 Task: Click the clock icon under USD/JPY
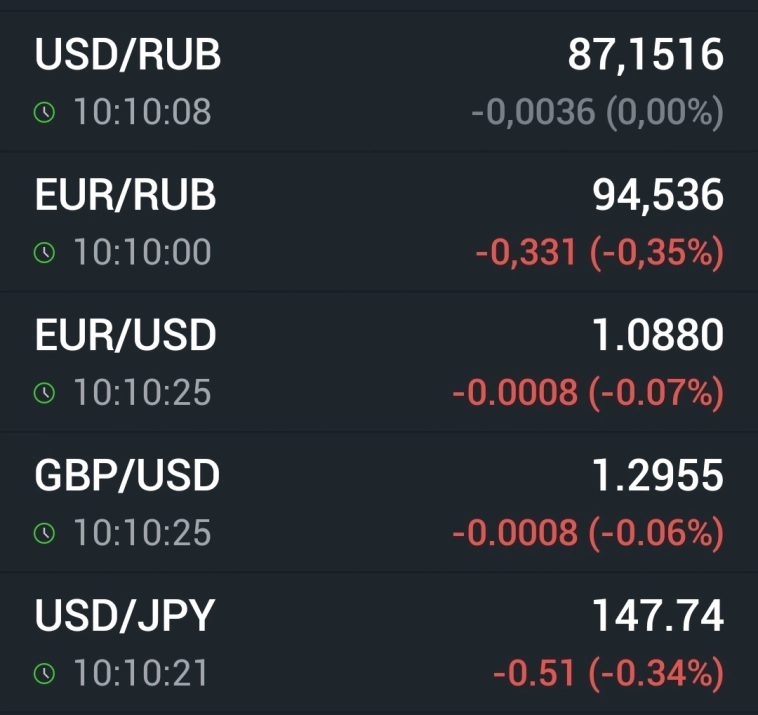[44, 674]
